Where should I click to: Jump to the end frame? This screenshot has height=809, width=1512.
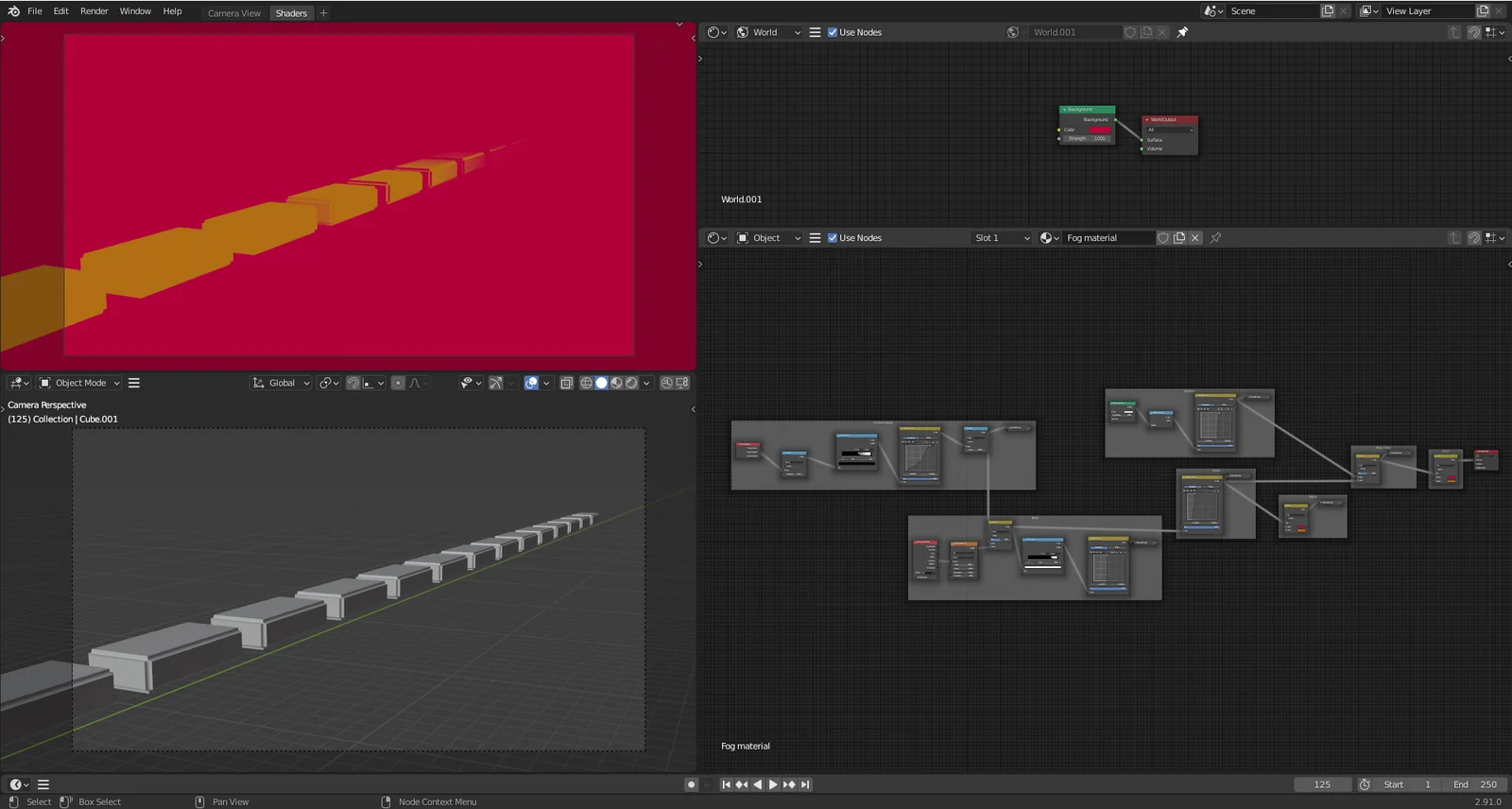tap(805, 784)
